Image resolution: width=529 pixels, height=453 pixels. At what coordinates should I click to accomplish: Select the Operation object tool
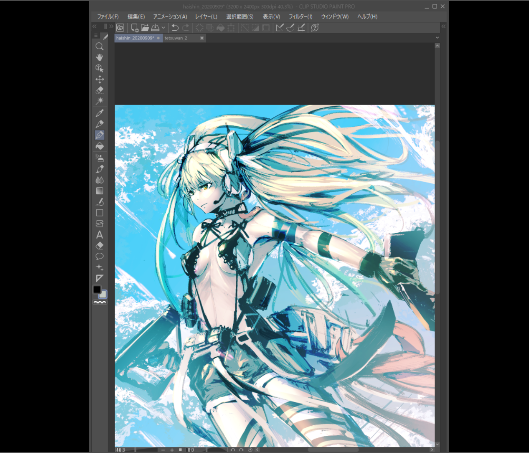99,68
